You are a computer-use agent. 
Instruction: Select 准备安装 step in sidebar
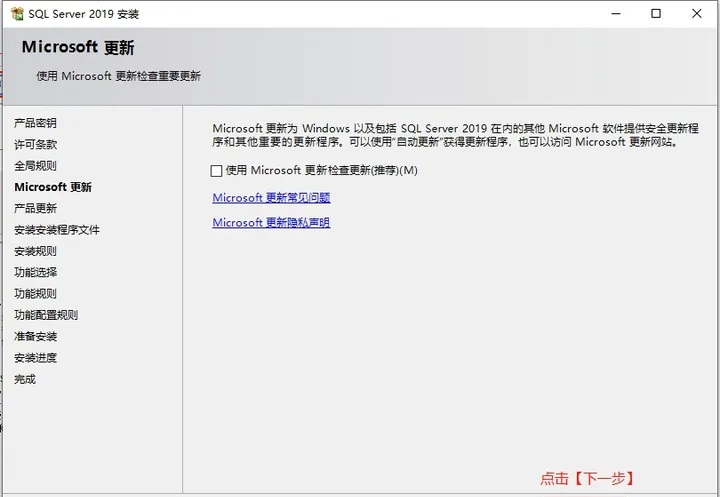35,336
